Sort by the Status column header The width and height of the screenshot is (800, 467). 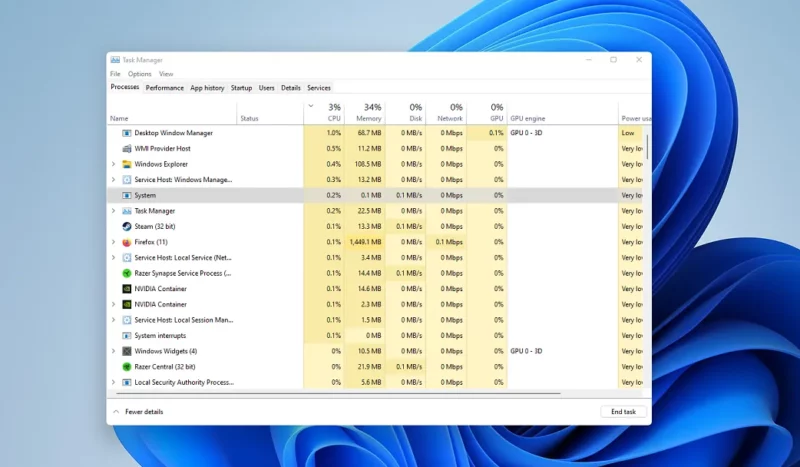[270, 112]
